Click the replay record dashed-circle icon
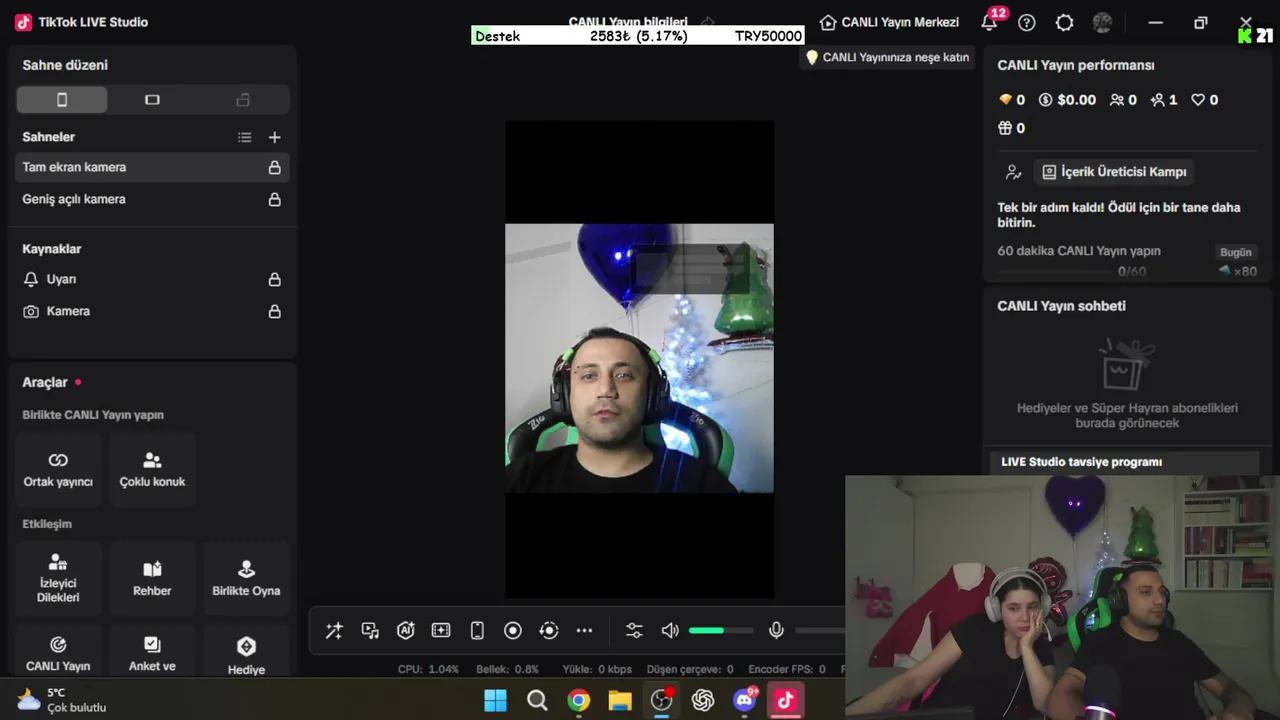 tap(549, 630)
